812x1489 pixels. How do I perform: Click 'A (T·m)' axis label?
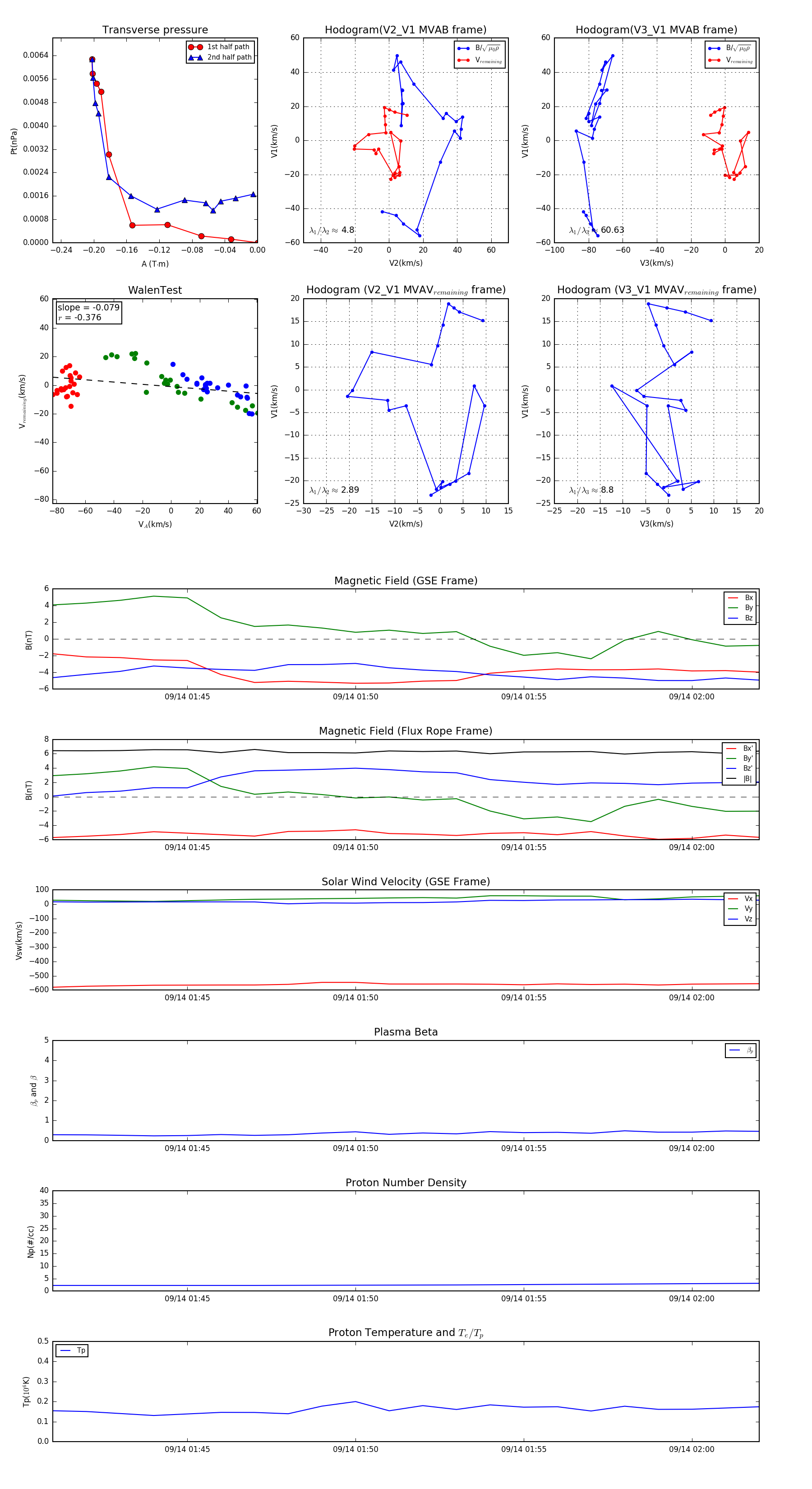[155, 264]
